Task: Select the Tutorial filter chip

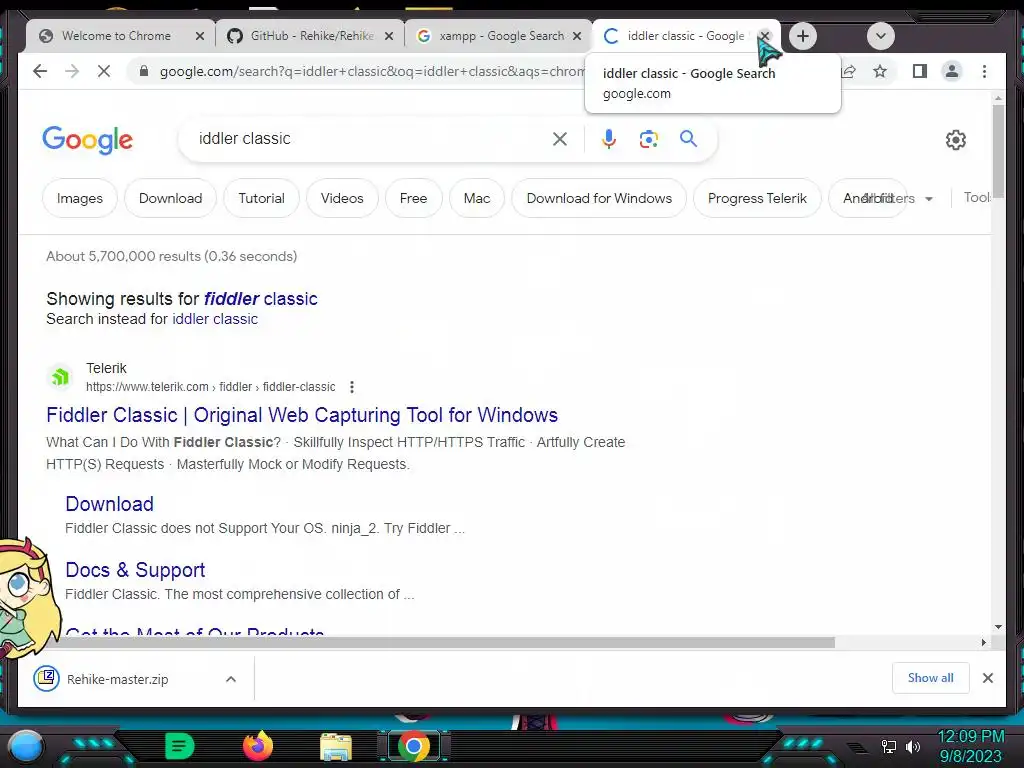Action: pos(261,198)
